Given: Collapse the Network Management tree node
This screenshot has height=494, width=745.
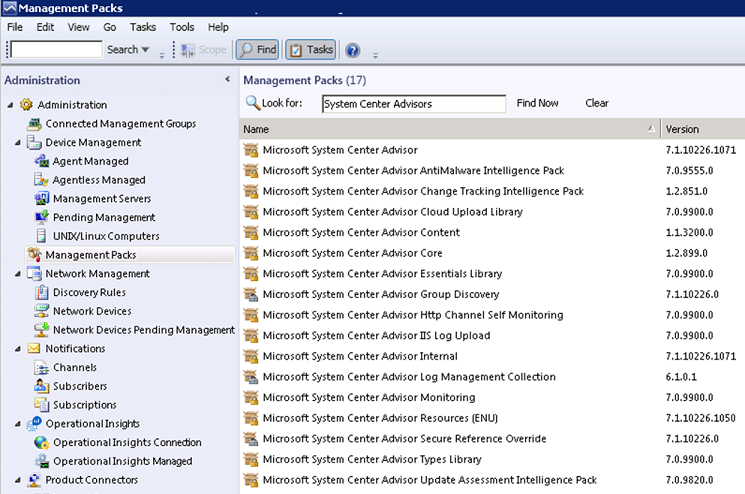Looking at the screenshot, I should 18,274.
